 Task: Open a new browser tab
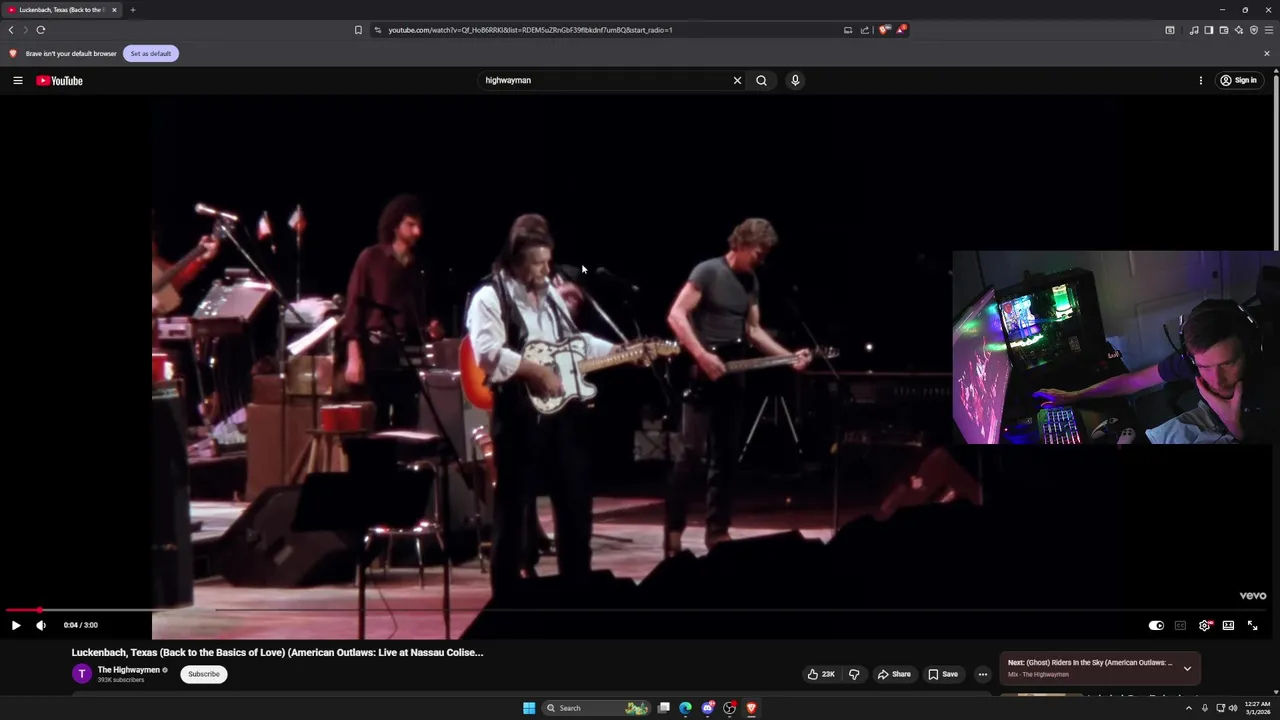pos(132,10)
